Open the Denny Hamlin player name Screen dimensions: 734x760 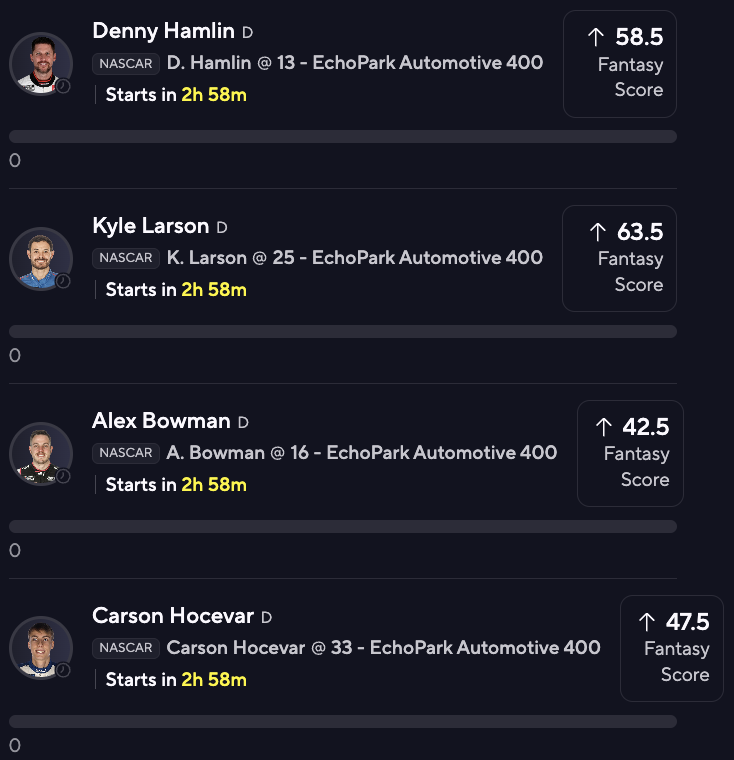(x=163, y=31)
